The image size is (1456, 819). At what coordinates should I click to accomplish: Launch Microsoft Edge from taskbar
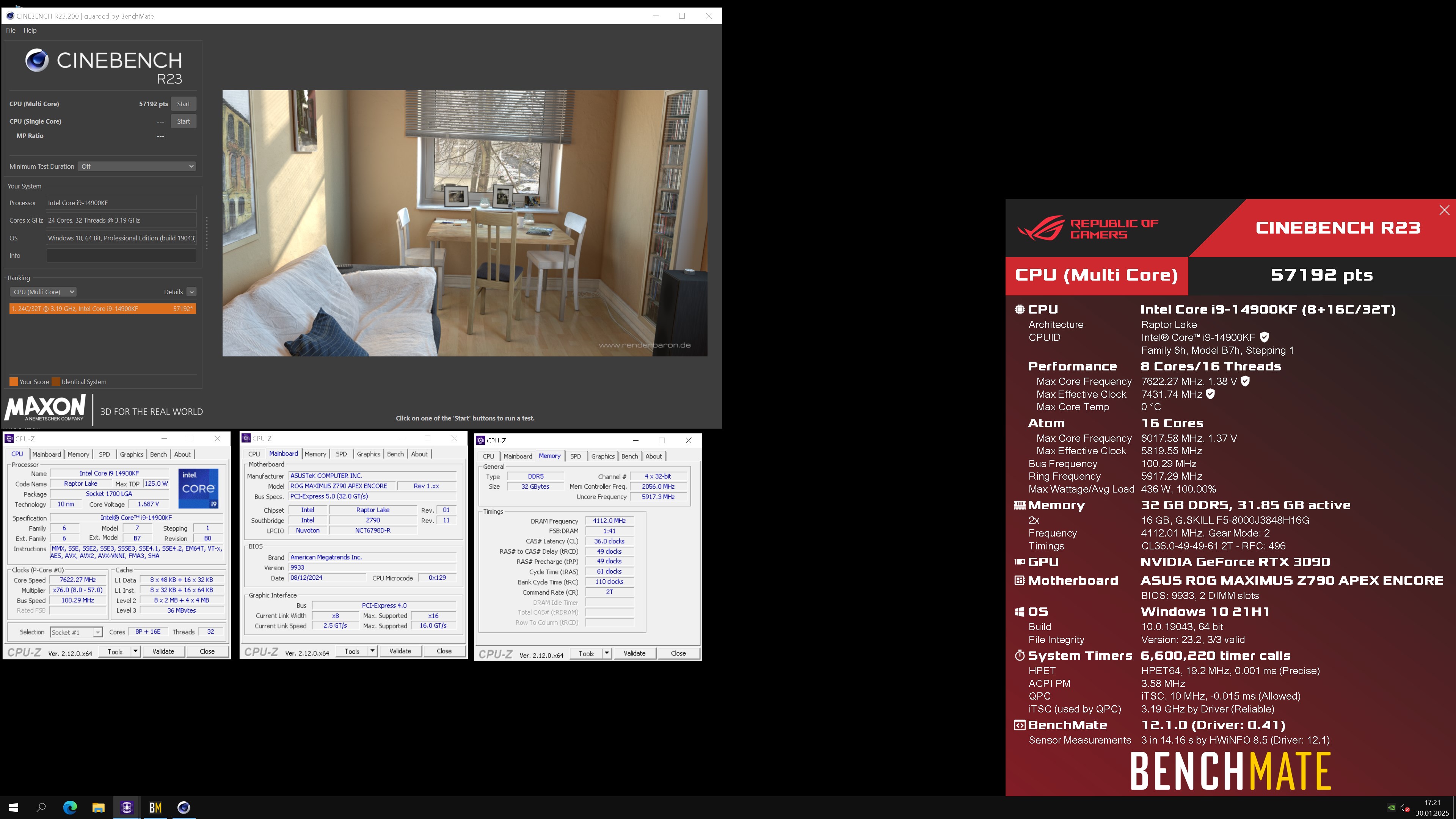tap(70, 808)
